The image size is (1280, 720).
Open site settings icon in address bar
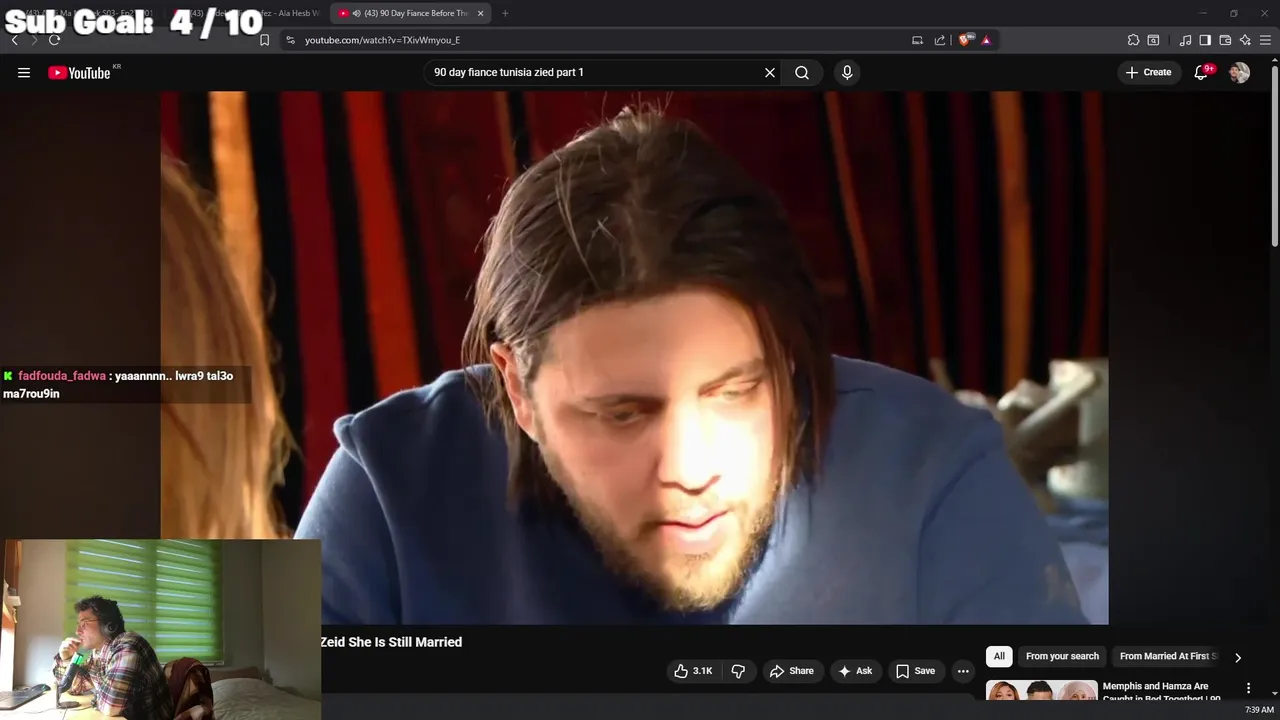tap(290, 40)
